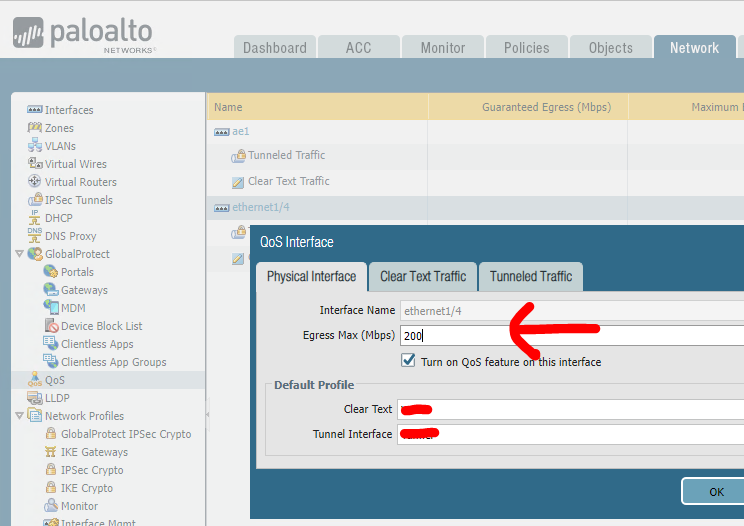The height and width of the screenshot is (526, 744).
Task: Toggle Turn on QoS feature checkbox
Action: point(408,360)
